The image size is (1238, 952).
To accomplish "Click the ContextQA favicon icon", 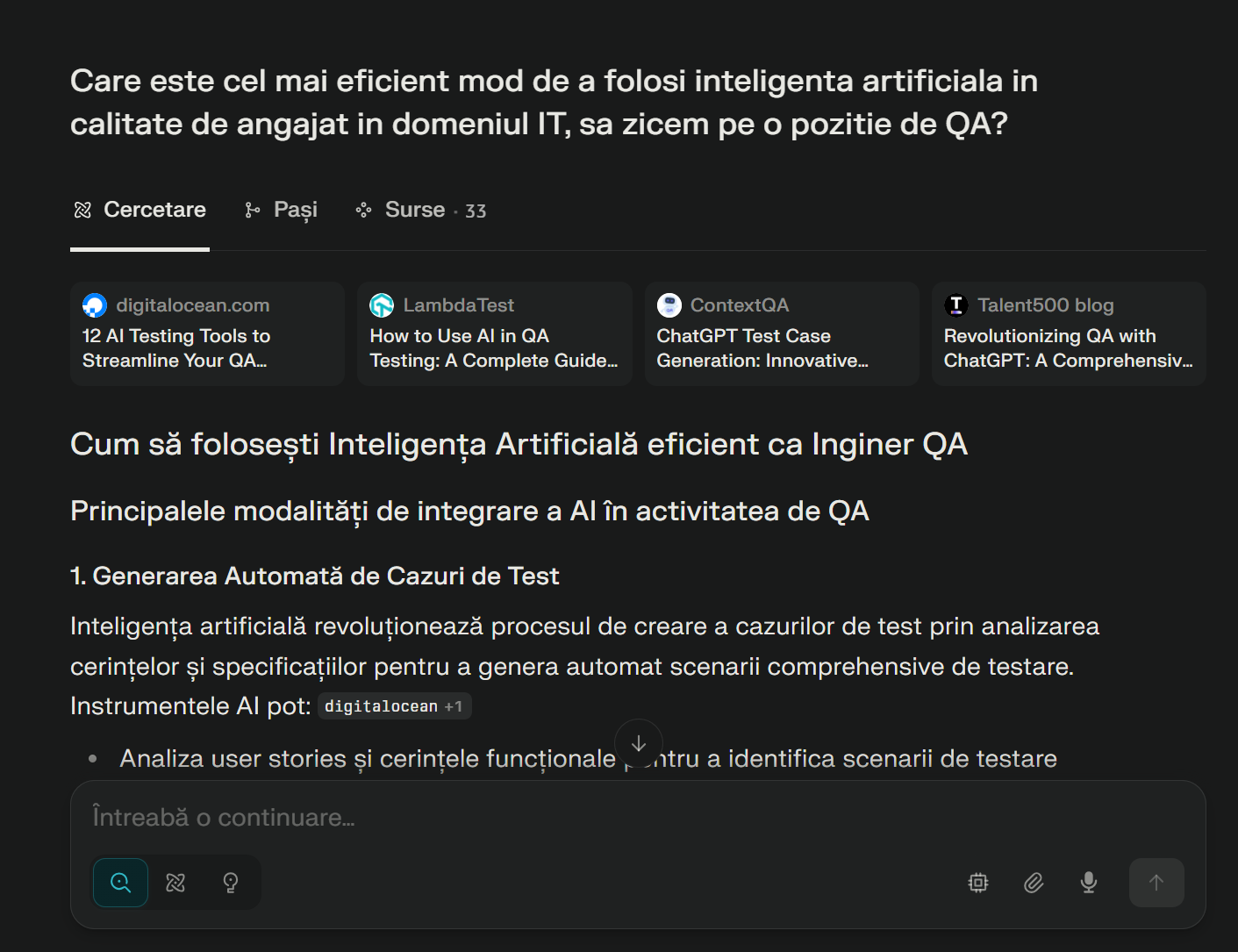I will [x=669, y=305].
